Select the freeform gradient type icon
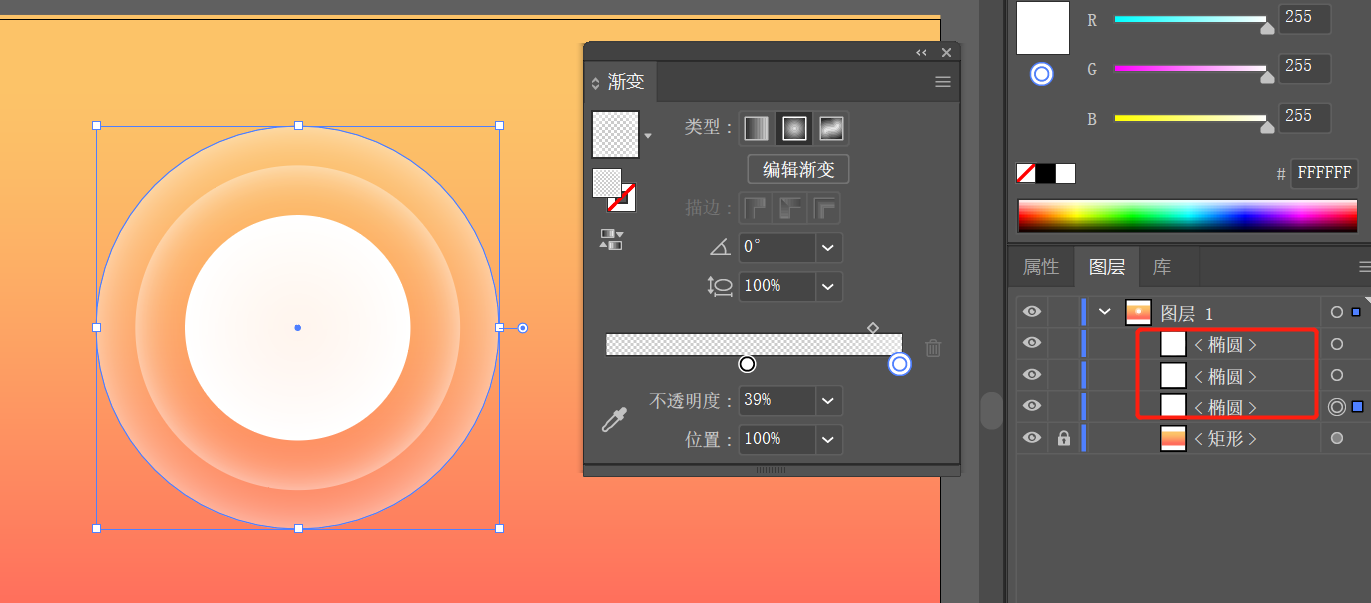This screenshot has width=1371, height=603. tap(831, 128)
